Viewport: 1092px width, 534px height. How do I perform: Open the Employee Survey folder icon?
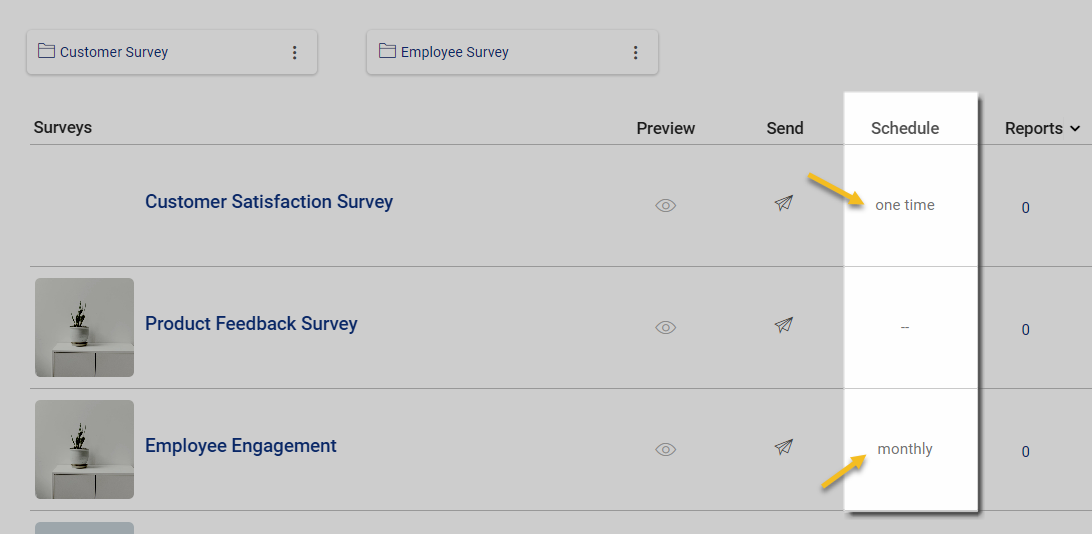pos(387,51)
